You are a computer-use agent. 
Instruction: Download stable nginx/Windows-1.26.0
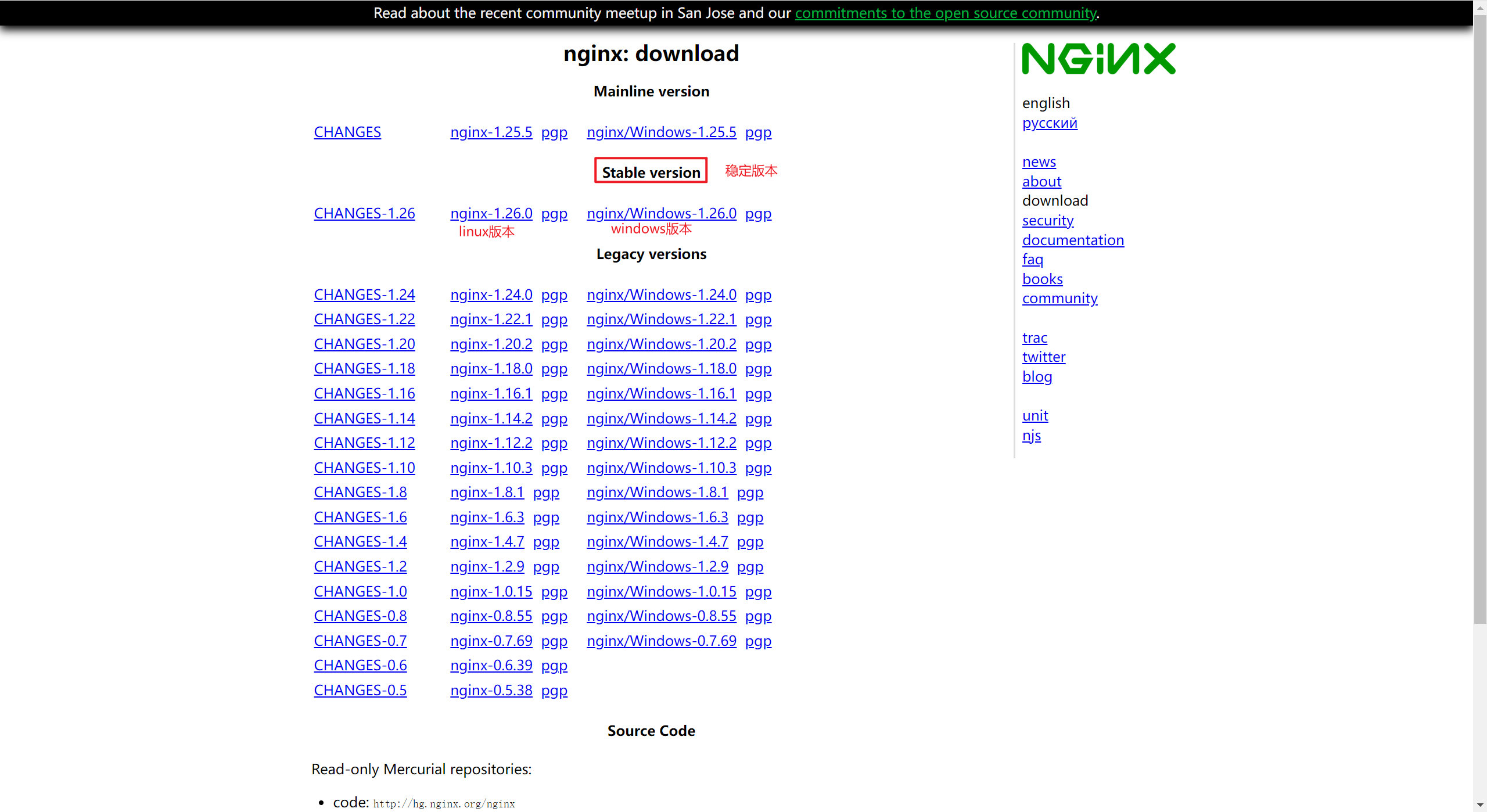662,213
